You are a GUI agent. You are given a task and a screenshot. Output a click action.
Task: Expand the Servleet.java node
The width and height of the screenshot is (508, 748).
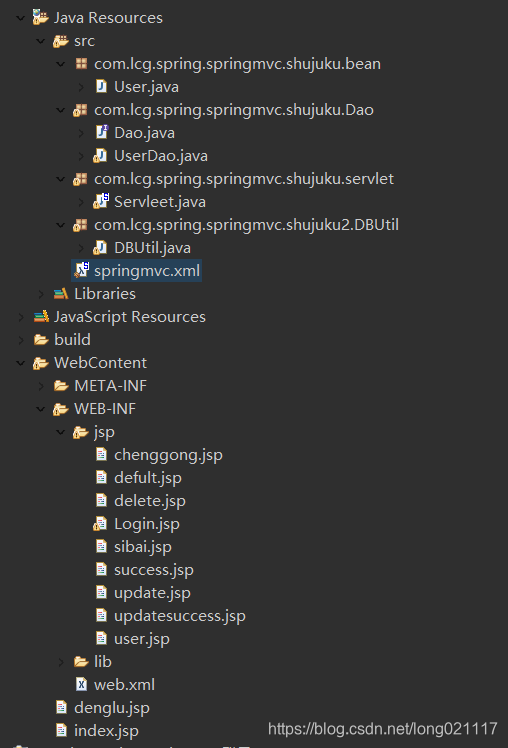coord(81,202)
